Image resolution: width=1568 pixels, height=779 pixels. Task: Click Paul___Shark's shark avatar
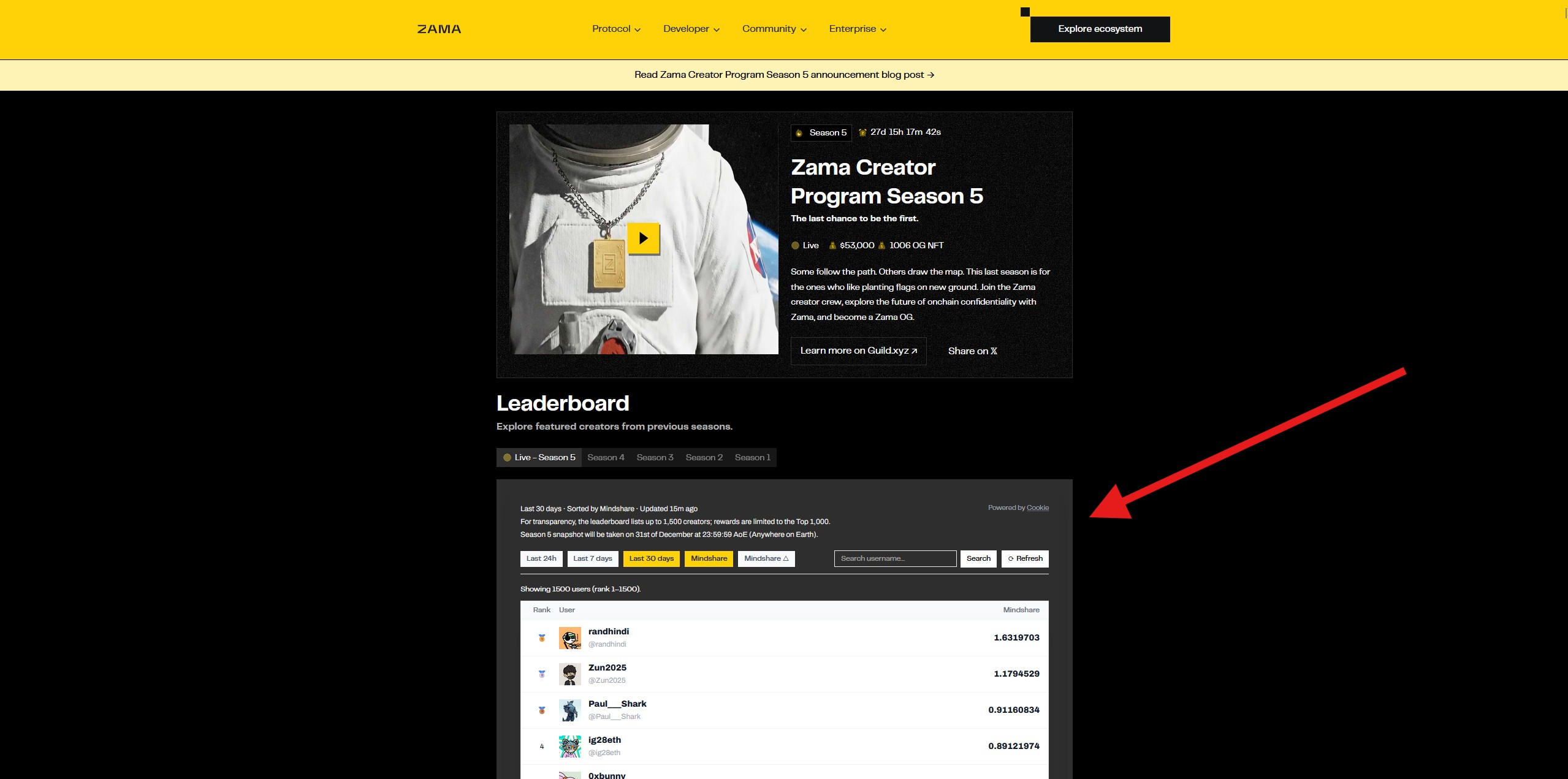tap(570, 710)
